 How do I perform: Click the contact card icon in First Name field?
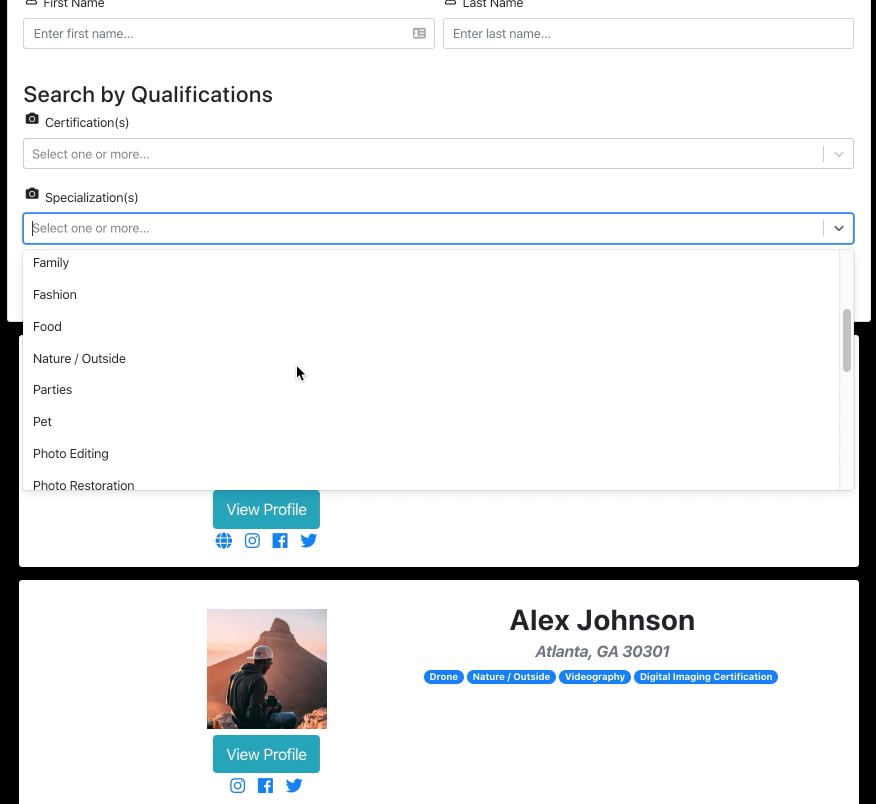point(419,34)
